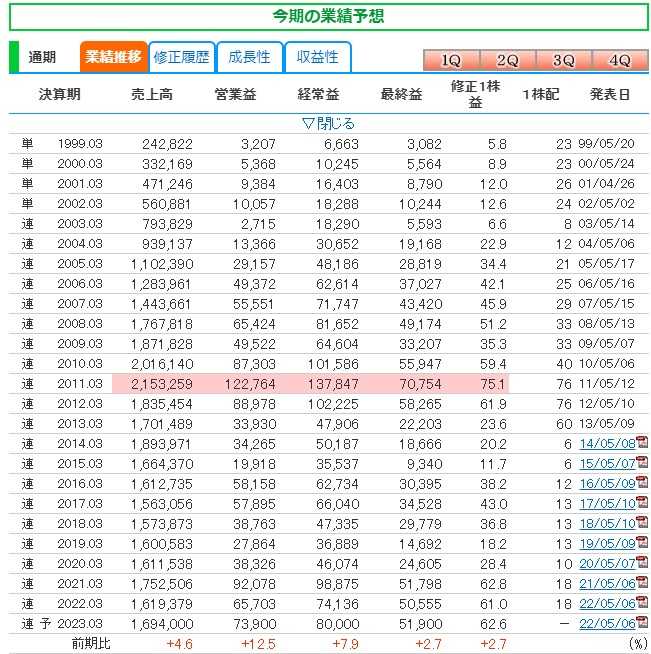Select highlighted ordinary profit 137,847
Screen dimensions: 651x654
point(333,384)
